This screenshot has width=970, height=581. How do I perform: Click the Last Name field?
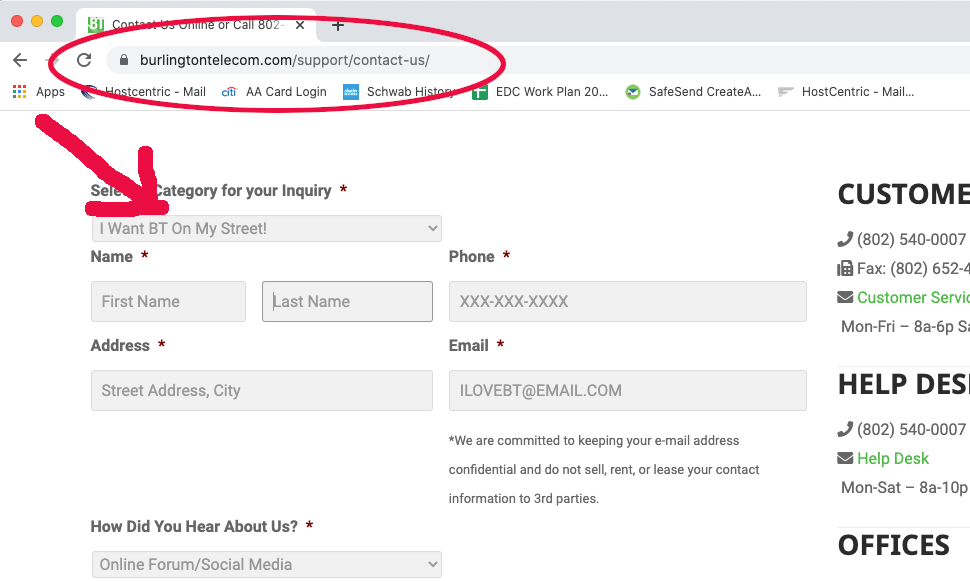(x=347, y=301)
